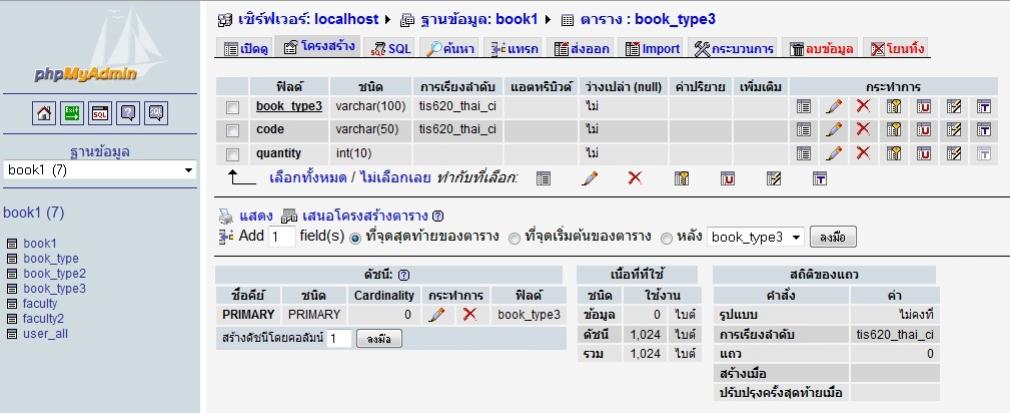This screenshot has width=1010, height=413.
Task: Open the book1 (7) database dropdown
Action: pyautogui.click(x=100, y=170)
